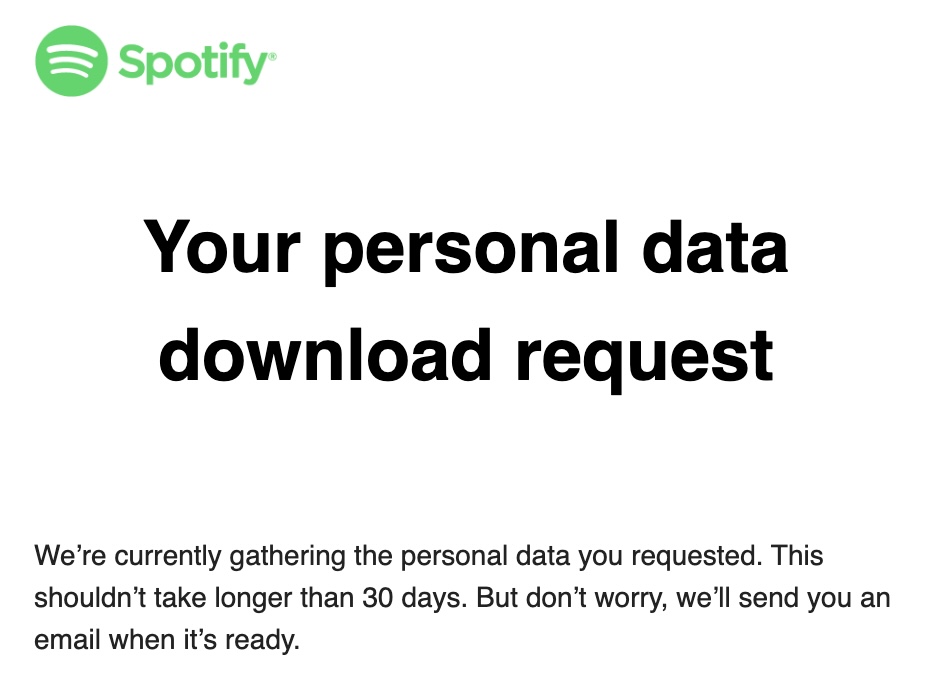Click the word 'request' in the heading

tap(644, 362)
